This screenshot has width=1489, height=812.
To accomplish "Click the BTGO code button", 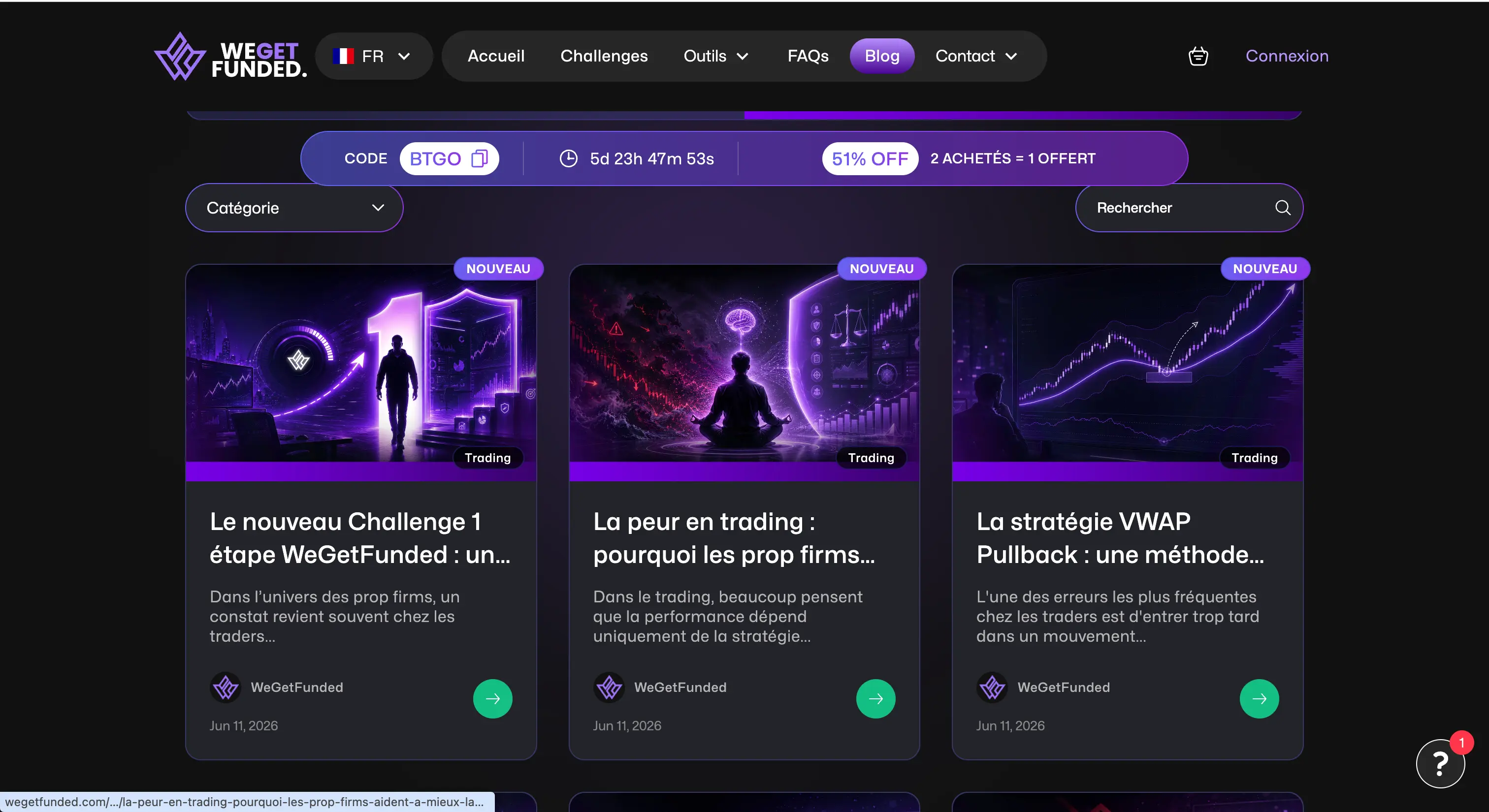I will pos(449,158).
